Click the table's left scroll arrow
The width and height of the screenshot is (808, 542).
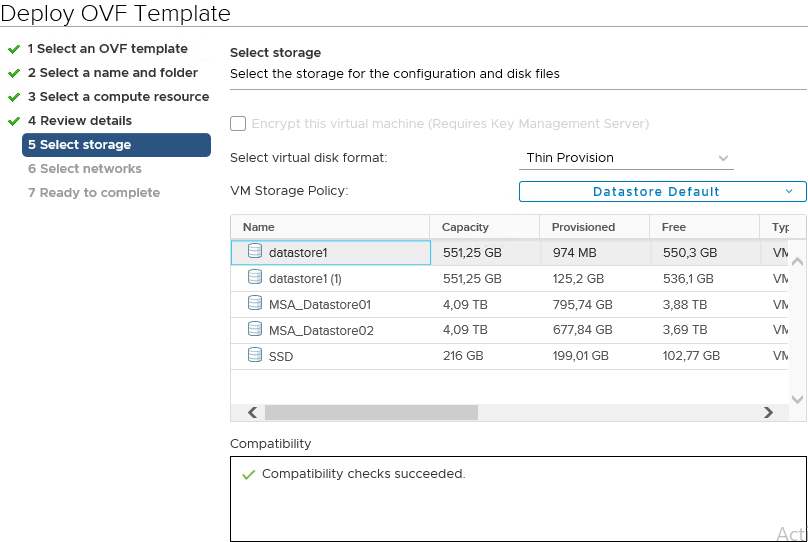(x=252, y=412)
